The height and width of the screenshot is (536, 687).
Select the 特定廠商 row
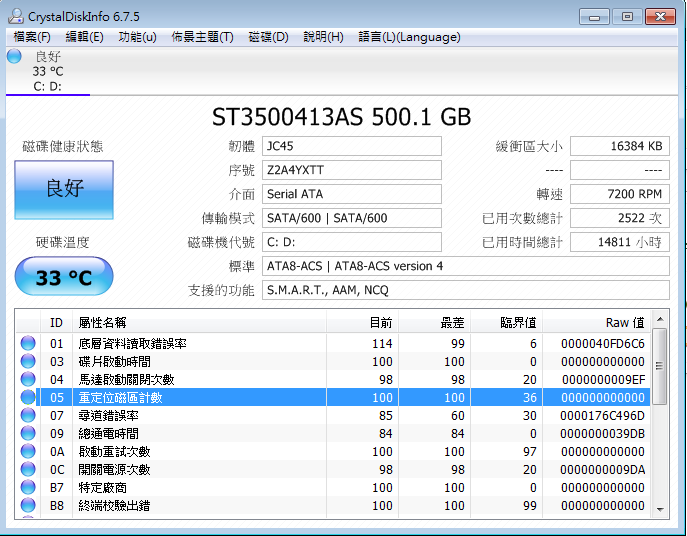coord(333,487)
